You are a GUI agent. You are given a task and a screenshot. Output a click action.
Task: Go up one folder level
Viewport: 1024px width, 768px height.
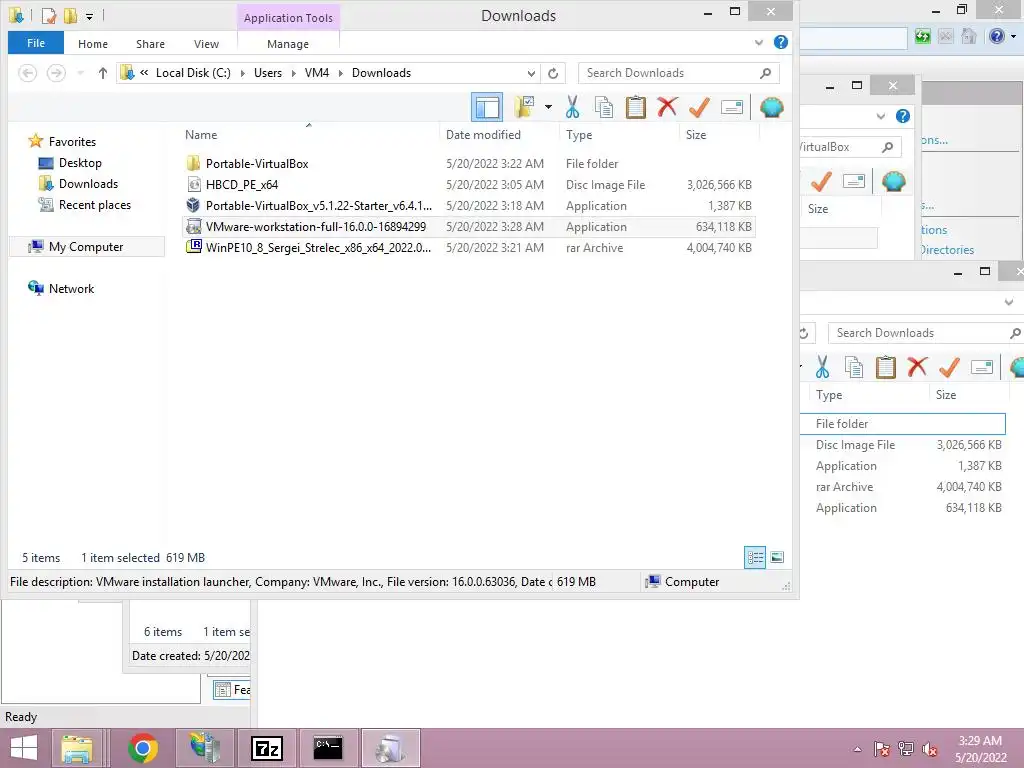tap(103, 73)
